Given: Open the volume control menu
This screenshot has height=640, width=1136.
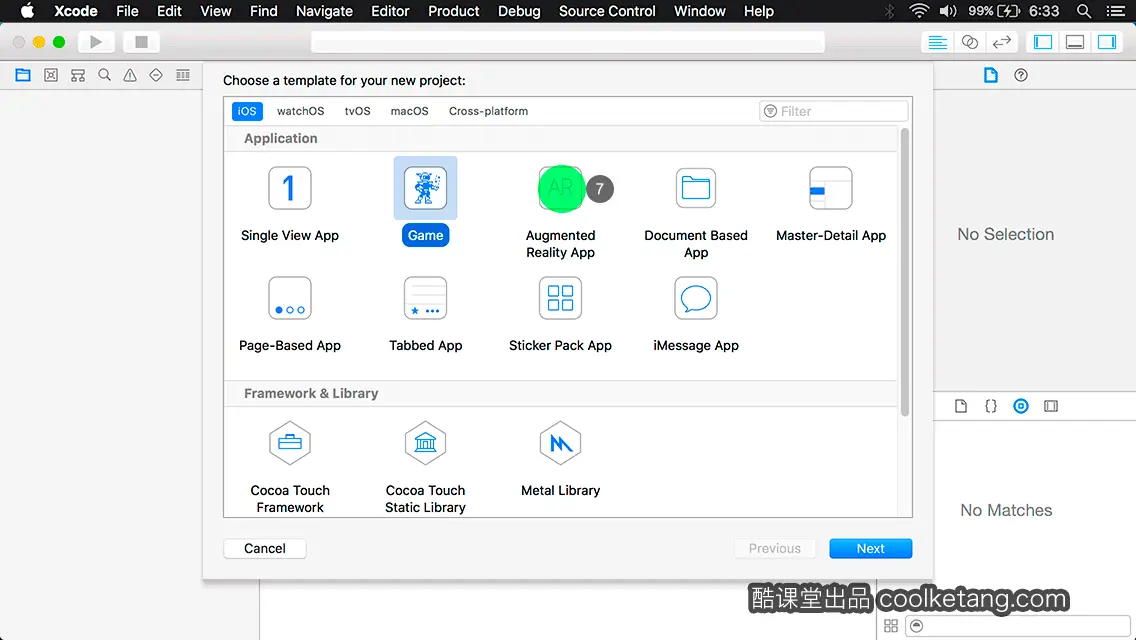Looking at the screenshot, I should point(948,11).
